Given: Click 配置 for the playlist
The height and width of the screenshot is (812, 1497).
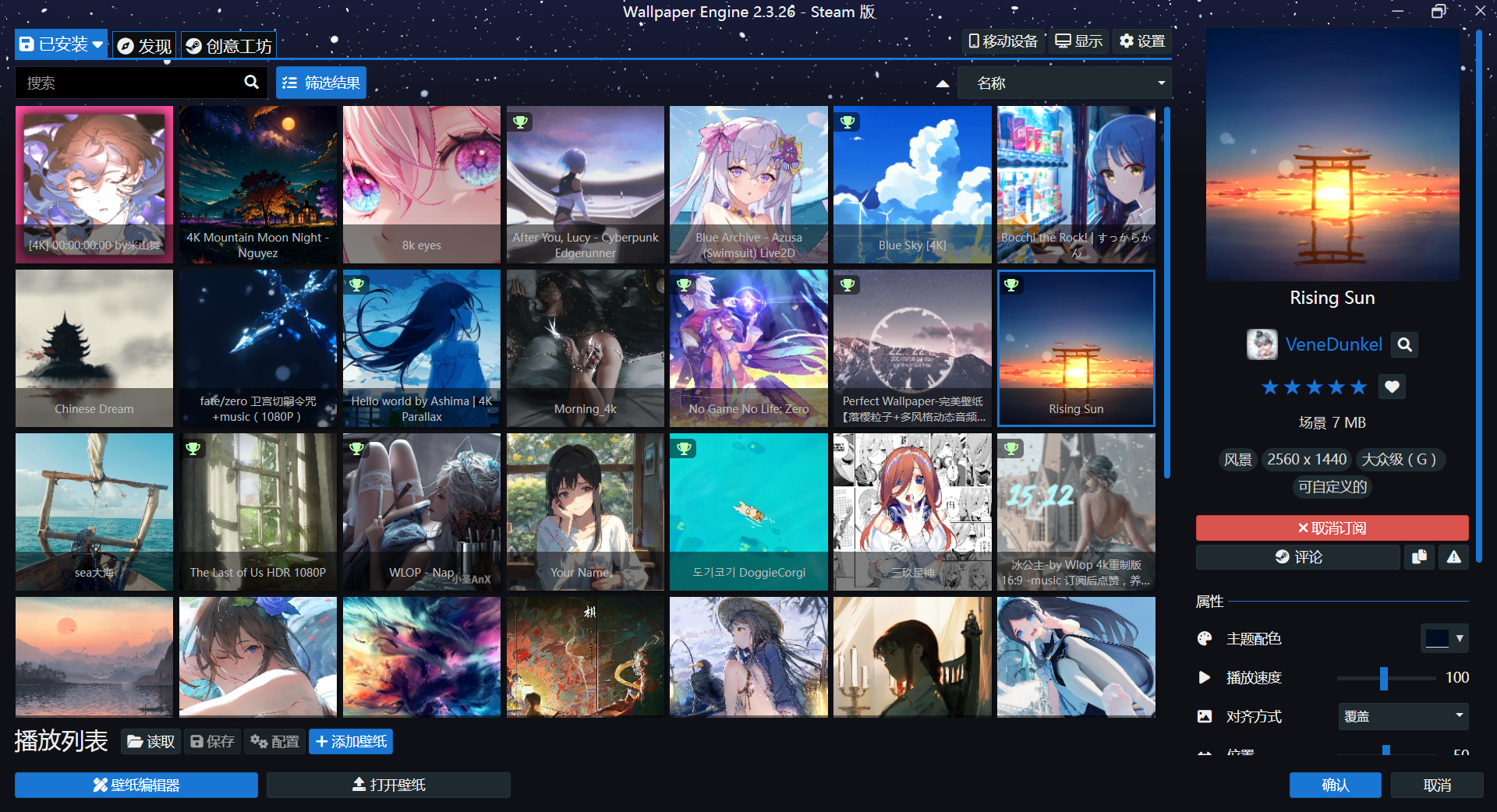Looking at the screenshot, I should 275,741.
